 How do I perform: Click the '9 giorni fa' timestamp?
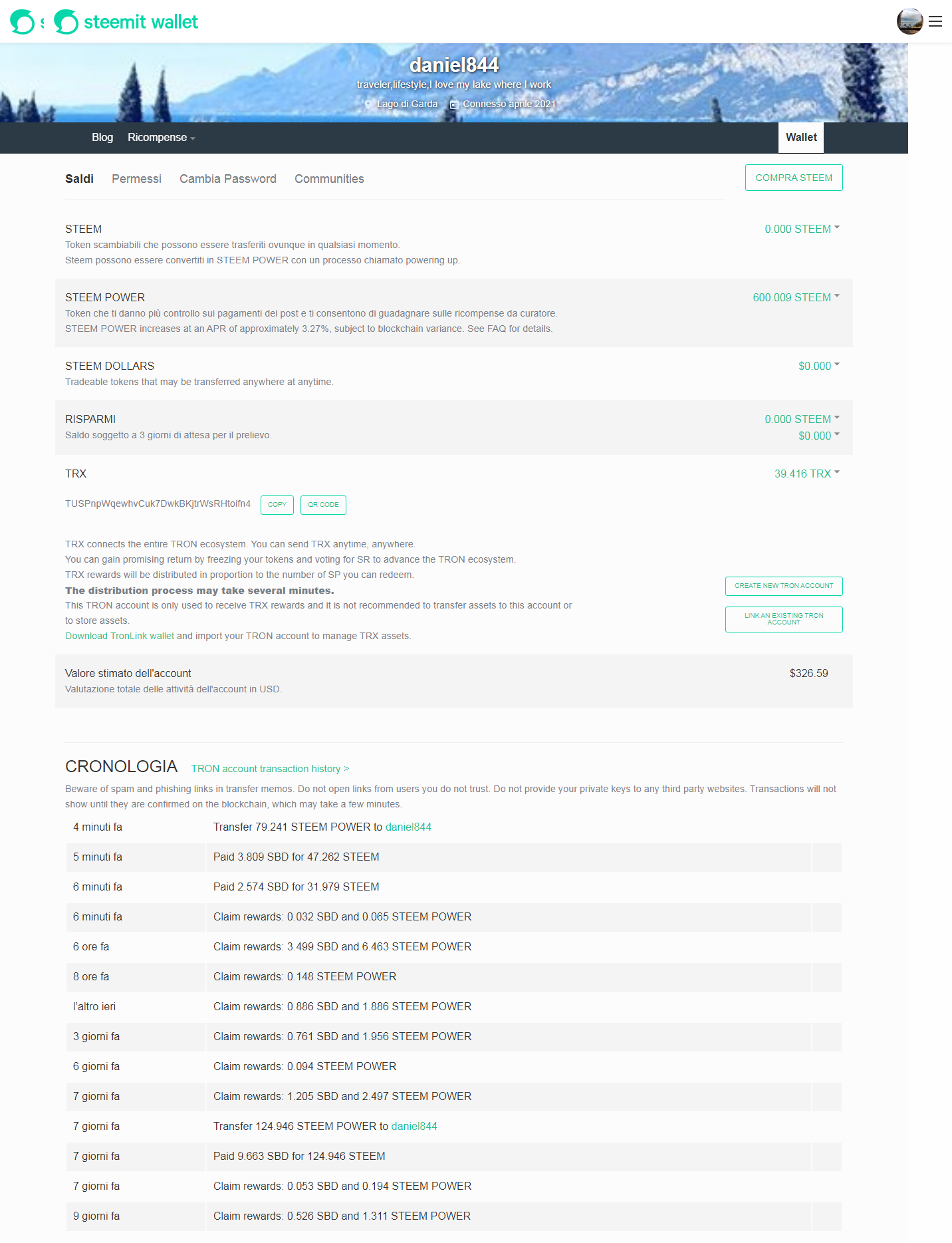tap(96, 1216)
